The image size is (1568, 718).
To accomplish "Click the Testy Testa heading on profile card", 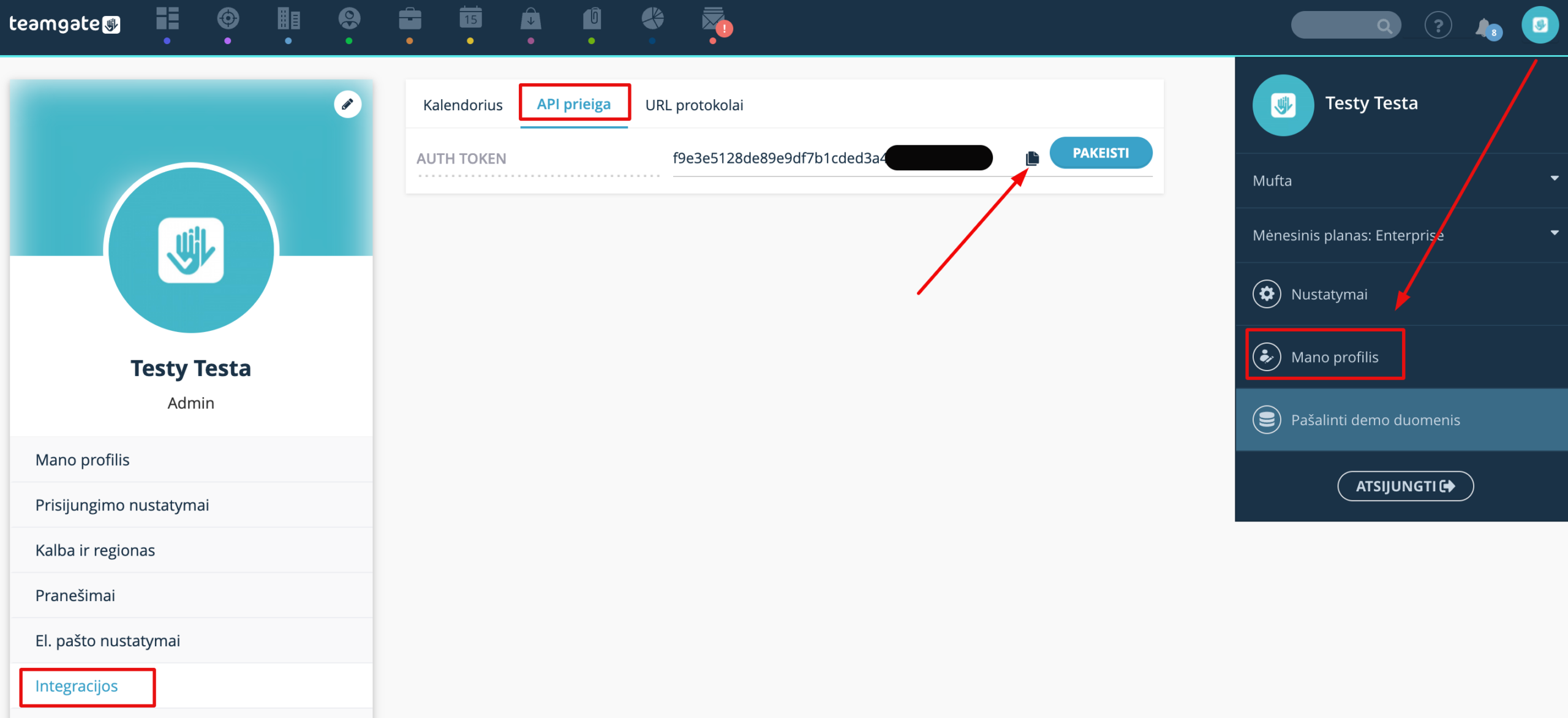I will tap(191, 368).
